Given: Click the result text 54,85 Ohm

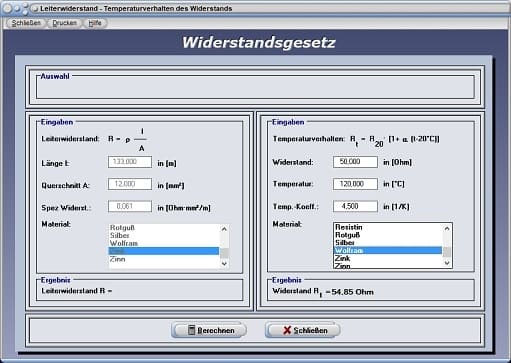Looking at the screenshot, I should [x=353, y=292].
